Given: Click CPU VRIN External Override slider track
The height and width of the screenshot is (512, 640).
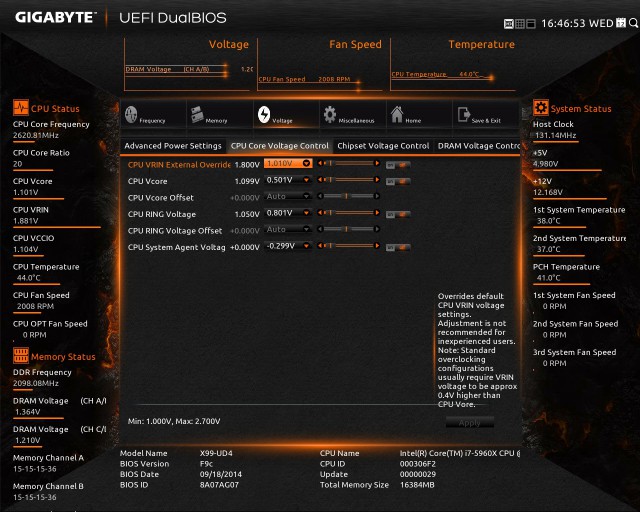Looking at the screenshot, I should (x=349, y=163).
